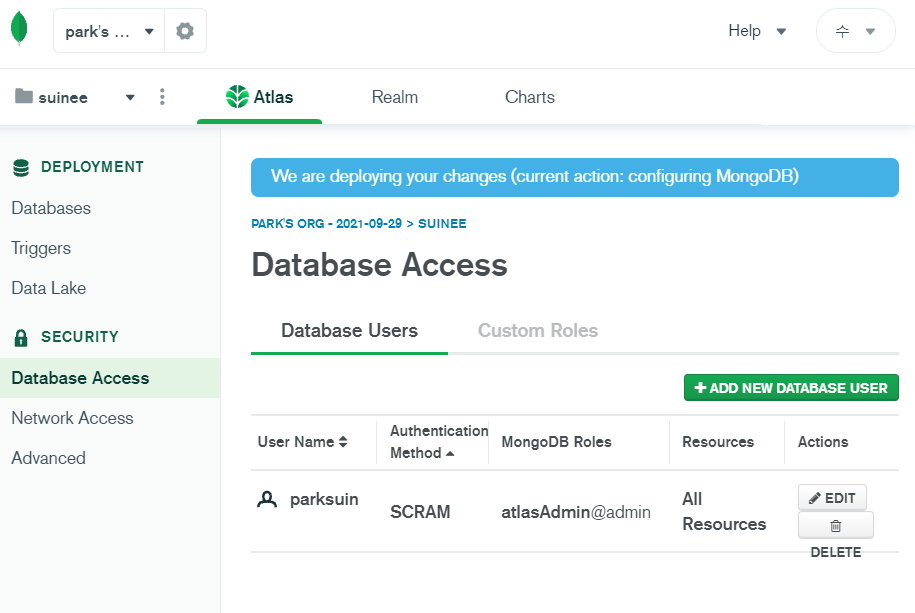
Task: Delete the parksuin user via trash button
Action: [x=836, y=525]
